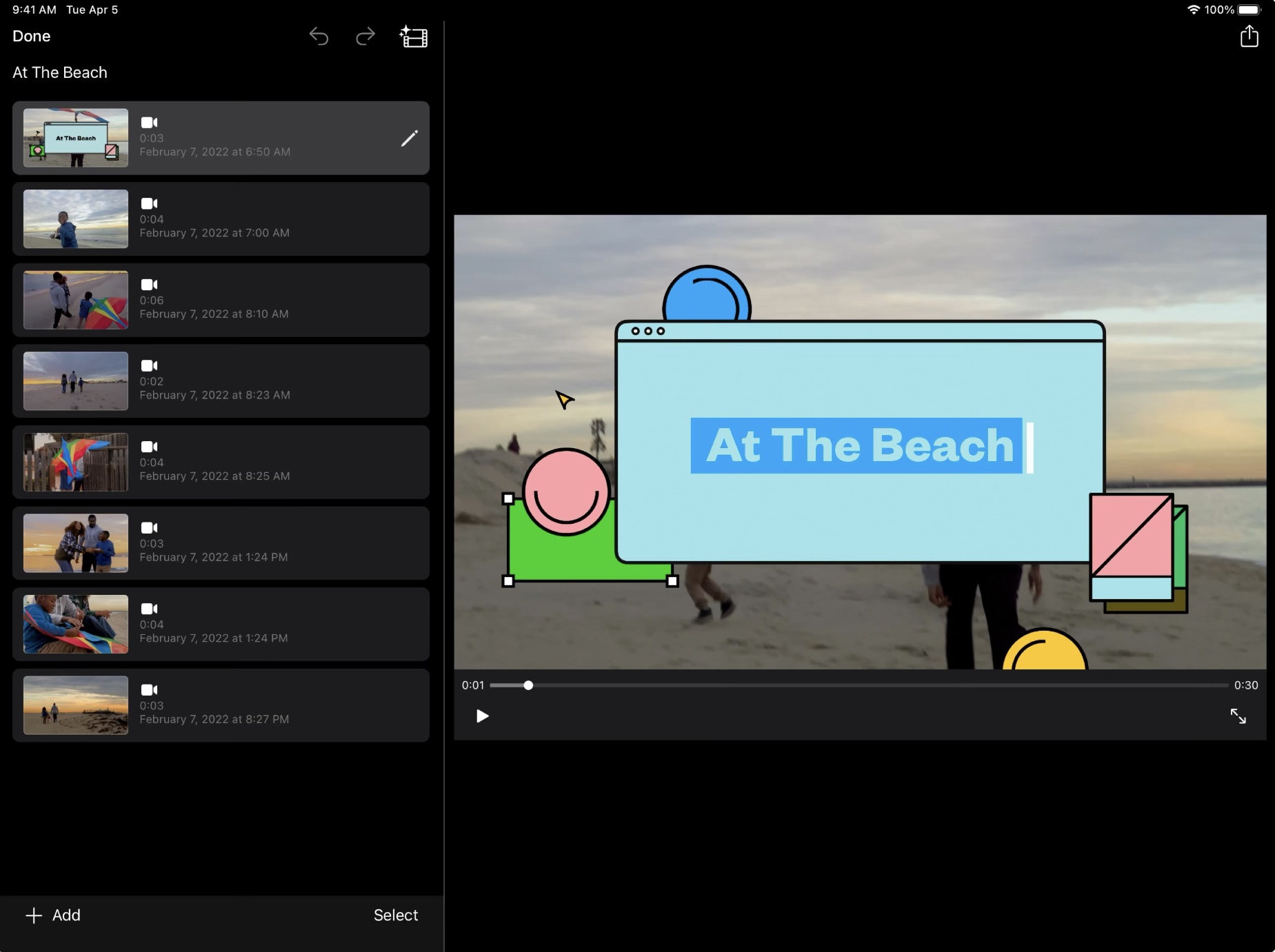Screen dimensions: 1275x952
Task: Choose the 0:02 clip from 8:23 AM
Action: click(221, 381)
